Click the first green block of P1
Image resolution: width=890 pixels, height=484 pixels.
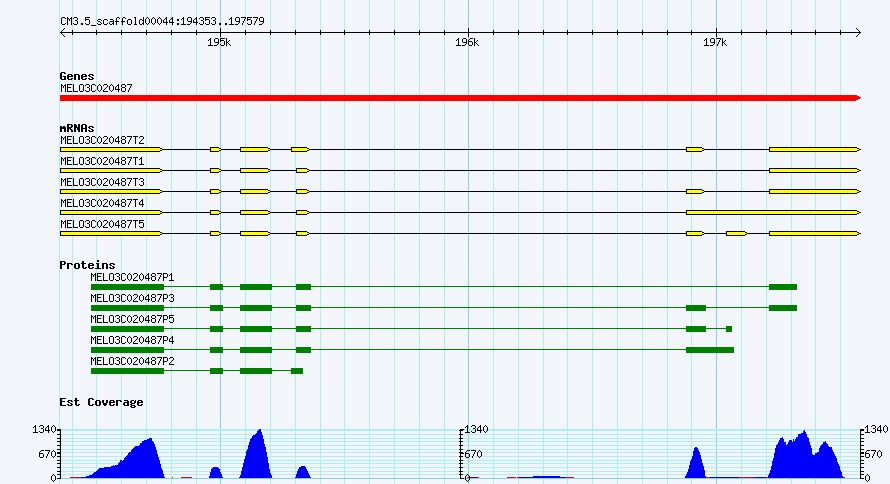(127, 287)
